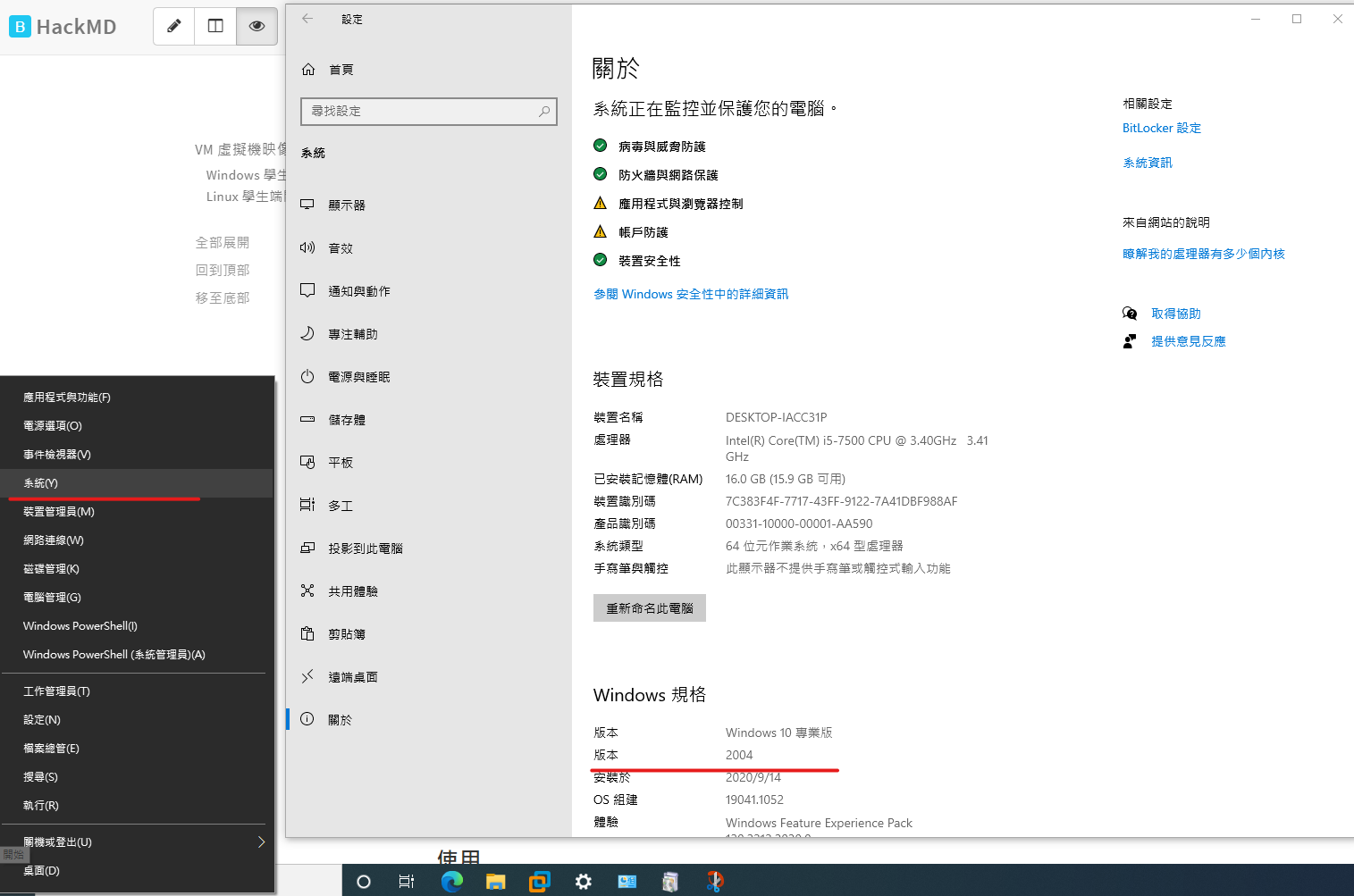Select 工作管理員(T) in context menu
The height and width of the screenshot is (896, 1354).
(x=137, y=691)
